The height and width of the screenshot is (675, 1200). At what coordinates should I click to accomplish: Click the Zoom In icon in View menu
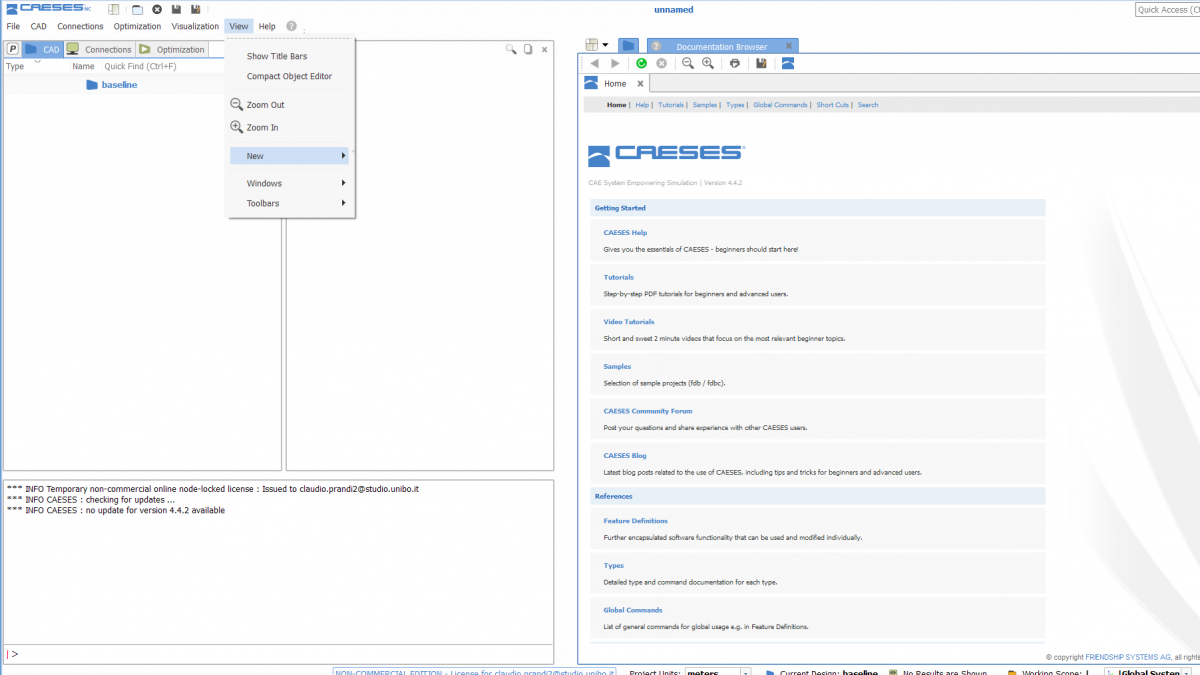pos(237,127)
